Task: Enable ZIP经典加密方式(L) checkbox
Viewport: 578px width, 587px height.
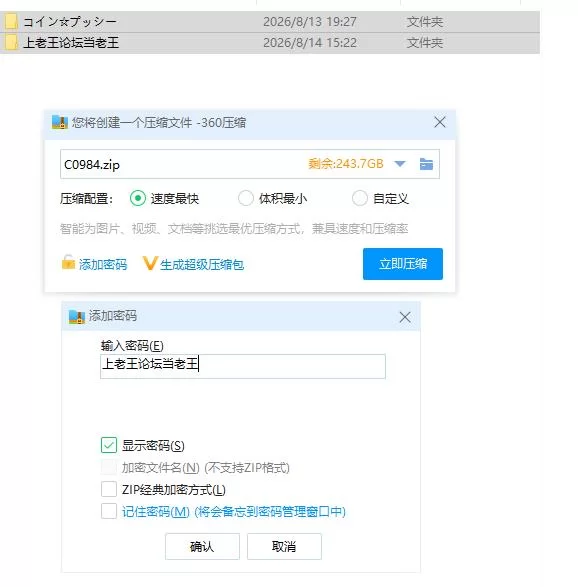Action: tap(109, 489)
